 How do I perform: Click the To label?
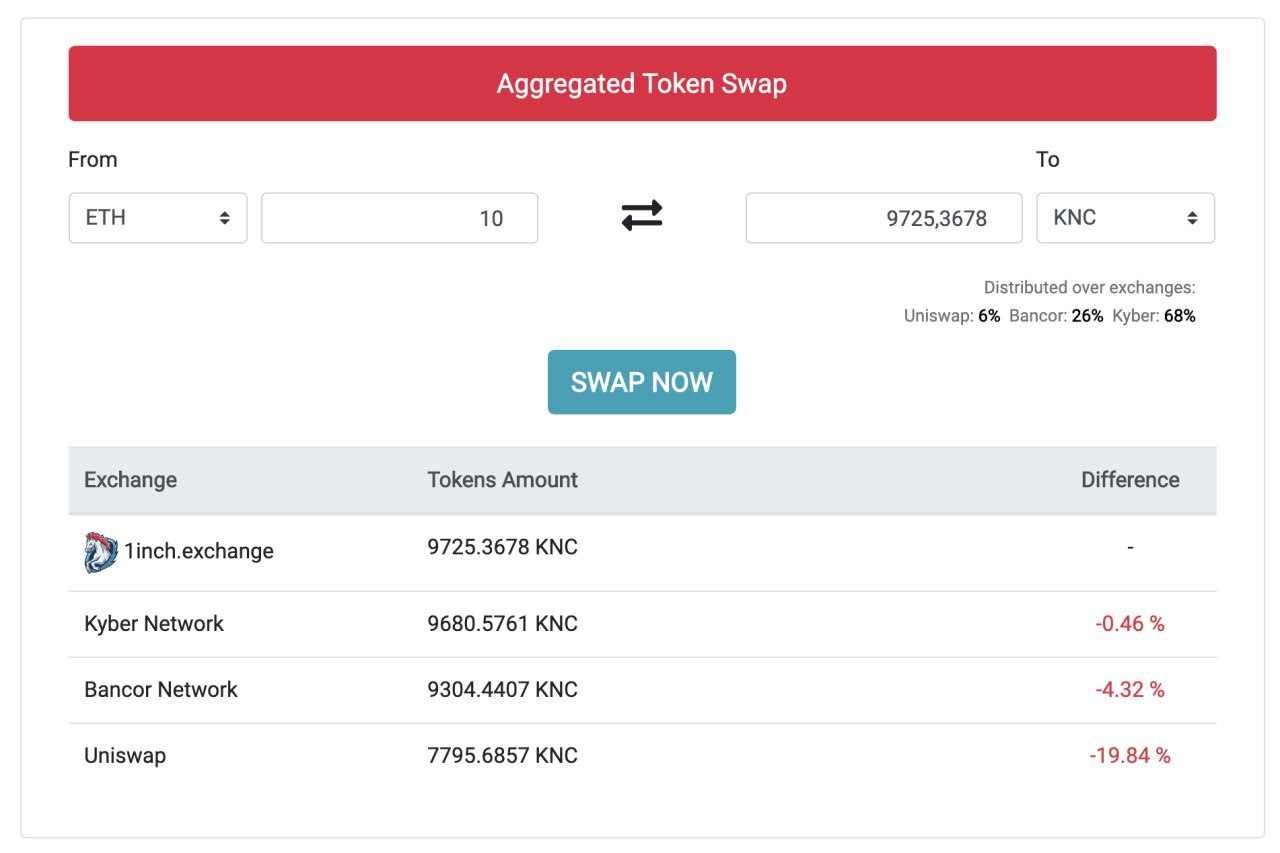[1048, 160]
